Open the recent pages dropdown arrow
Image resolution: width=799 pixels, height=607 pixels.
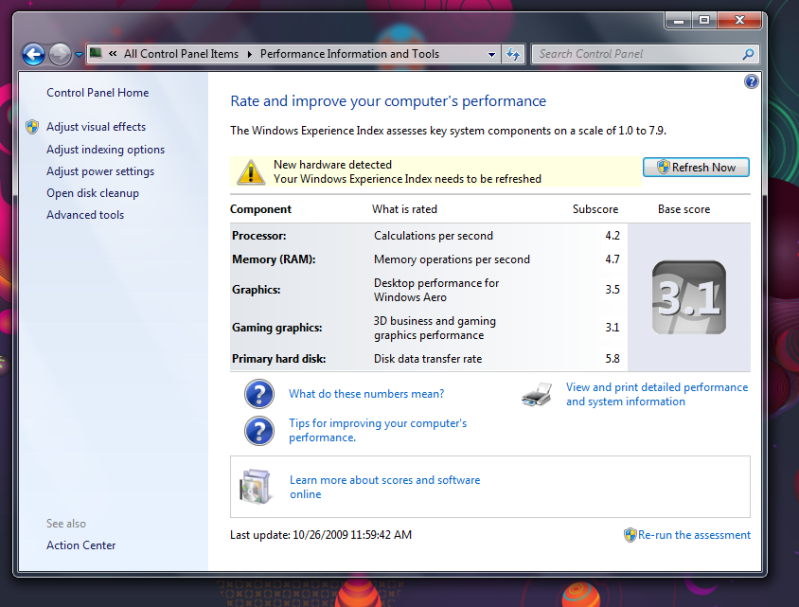[78, 54]
